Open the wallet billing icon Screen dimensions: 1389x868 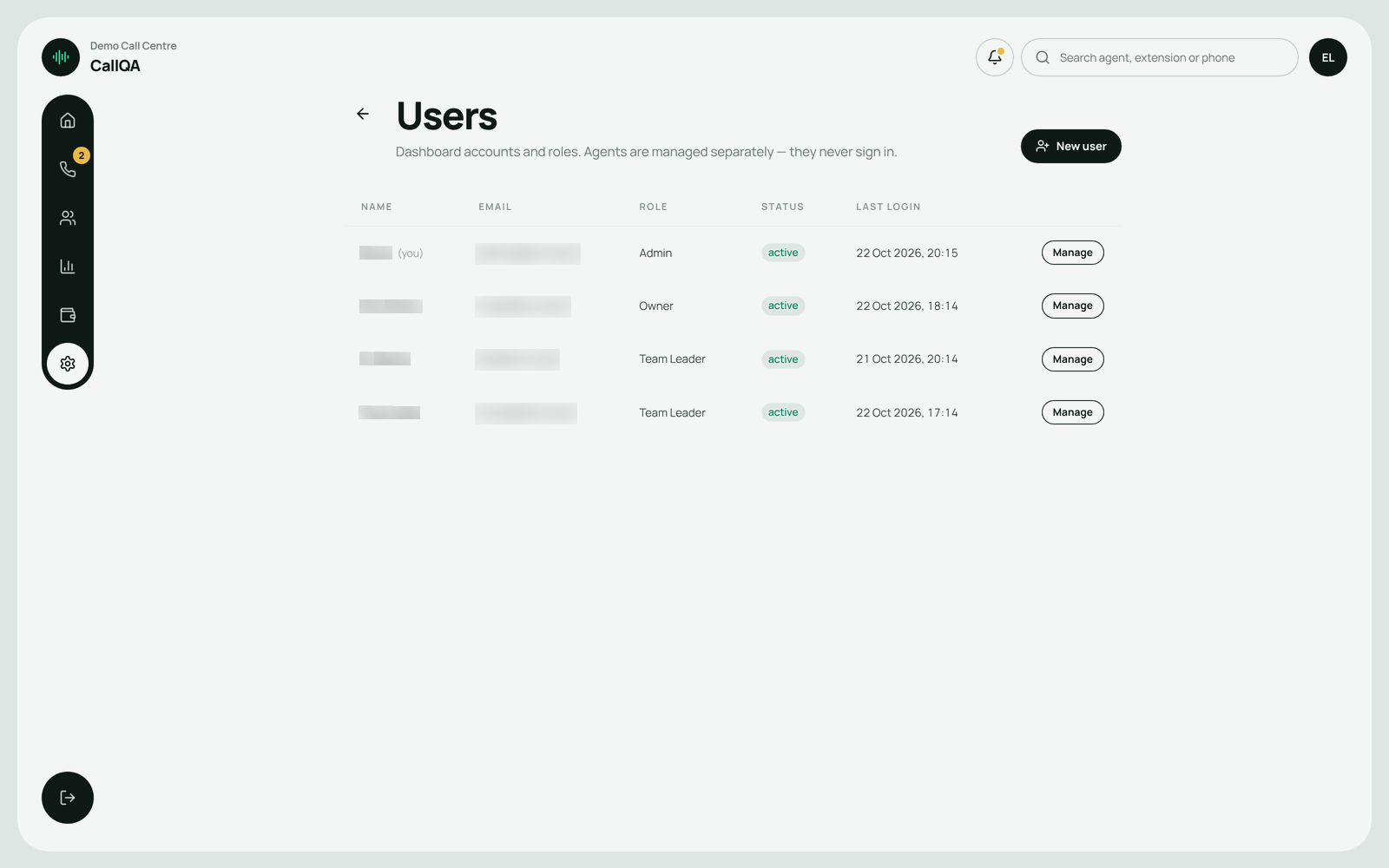pos(68,315)
